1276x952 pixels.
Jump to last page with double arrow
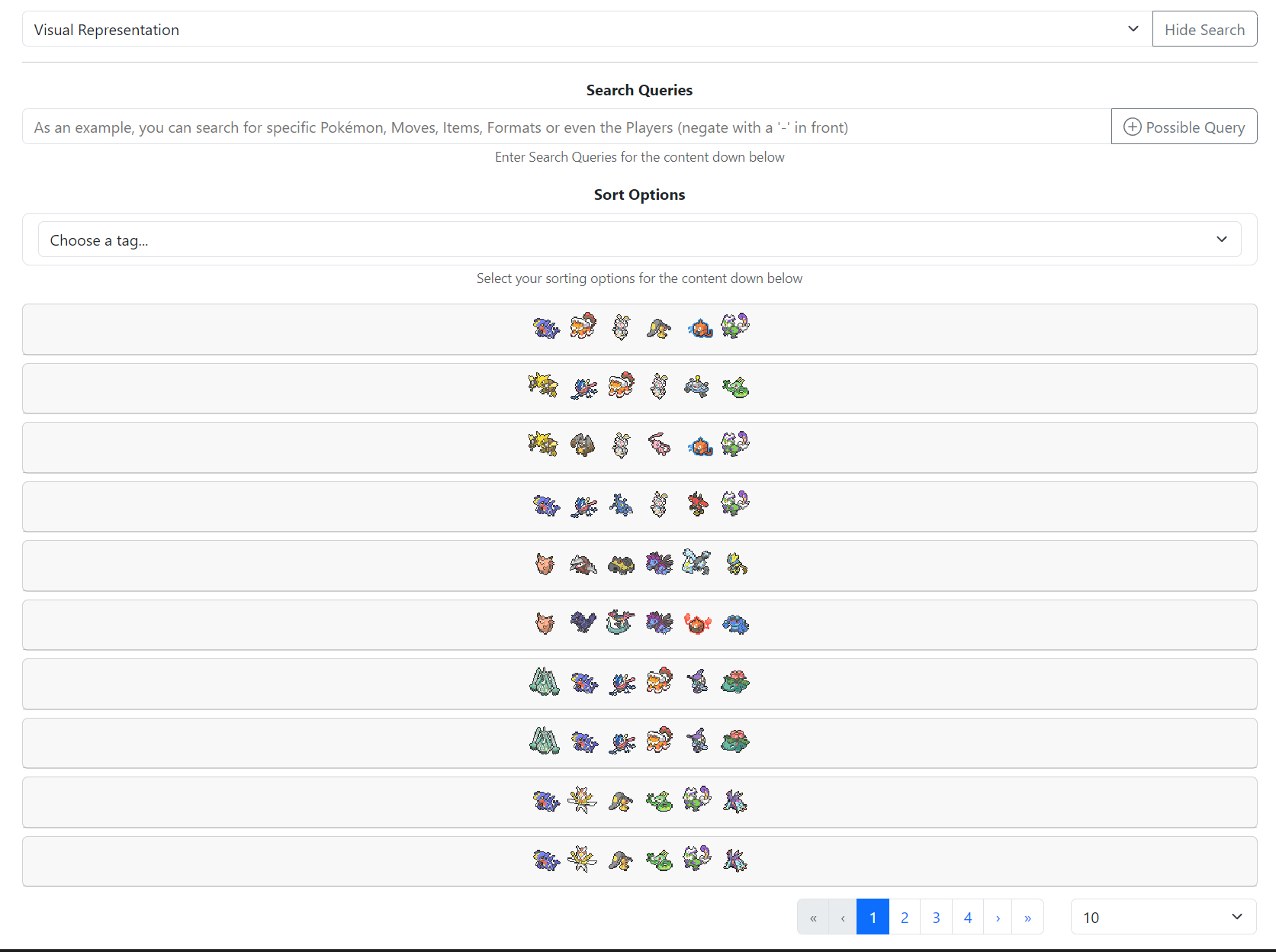(x=1027, y=917)
